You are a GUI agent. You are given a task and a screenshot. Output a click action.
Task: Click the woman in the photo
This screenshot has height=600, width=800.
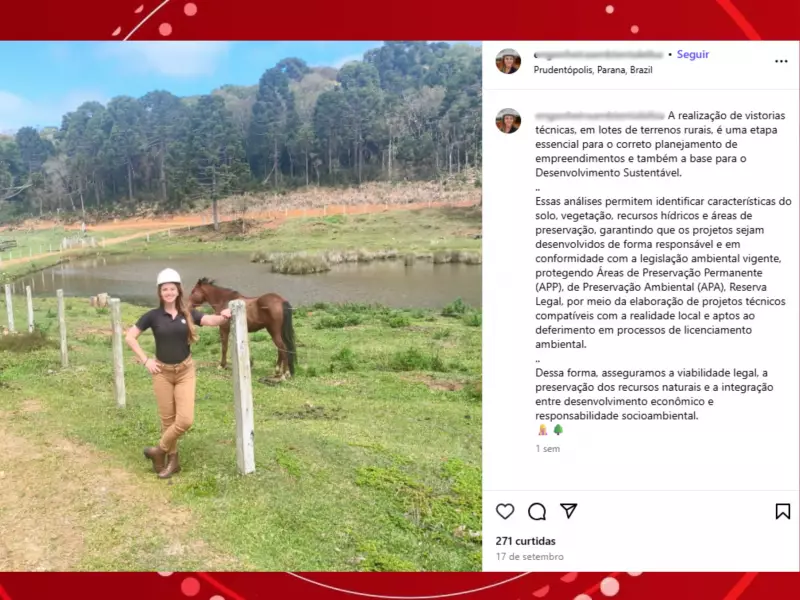click(x=172, y=373)
